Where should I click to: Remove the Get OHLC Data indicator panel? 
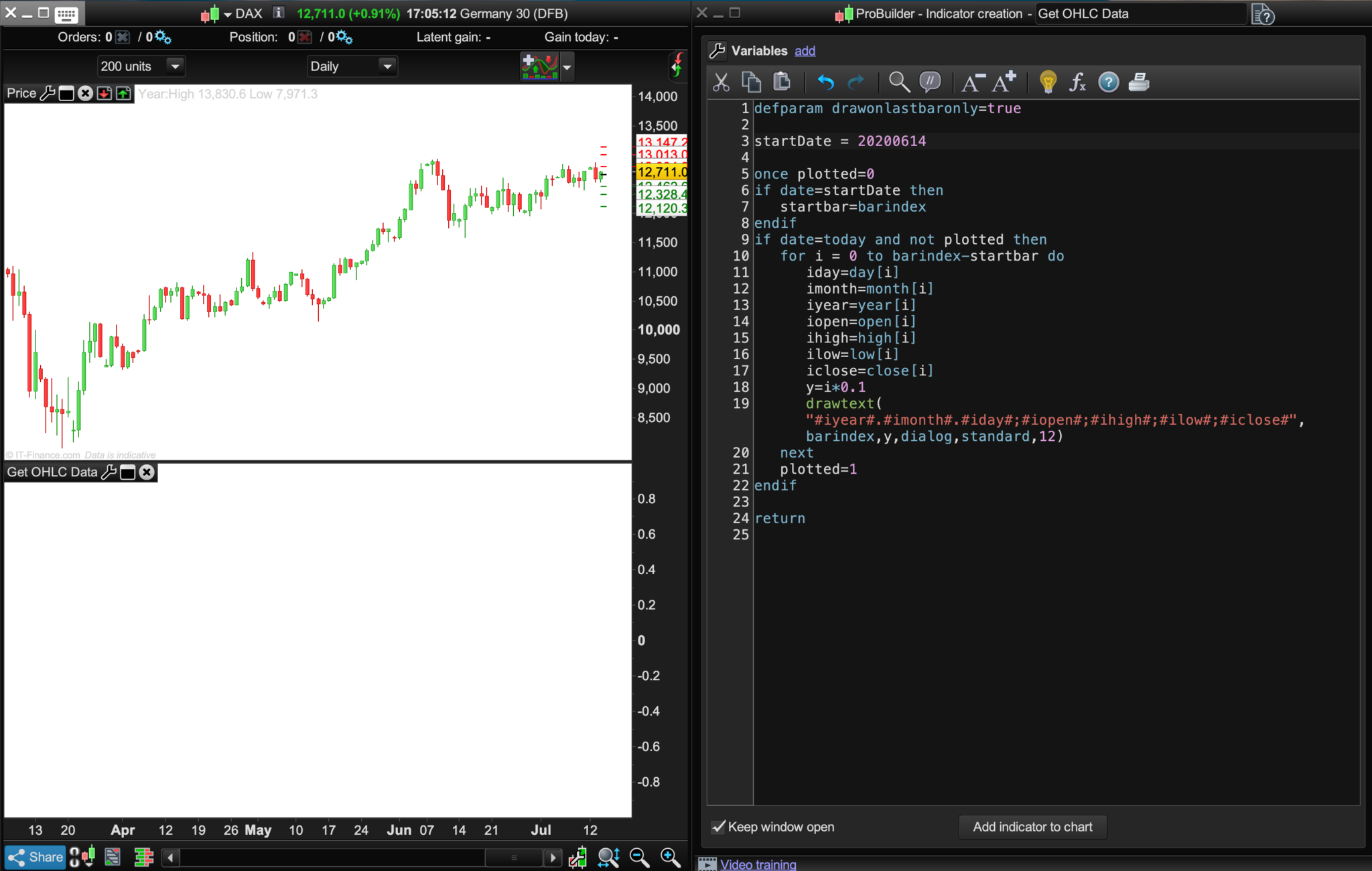coord(147,472)
